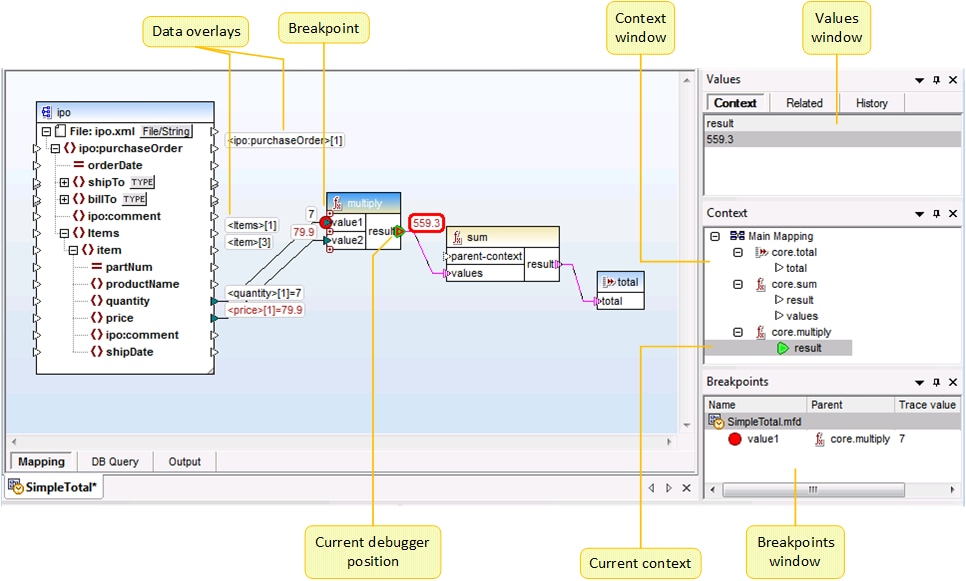Click the ipo component header icon
Viewport: 966px width, 581px height.
point(46,112)
